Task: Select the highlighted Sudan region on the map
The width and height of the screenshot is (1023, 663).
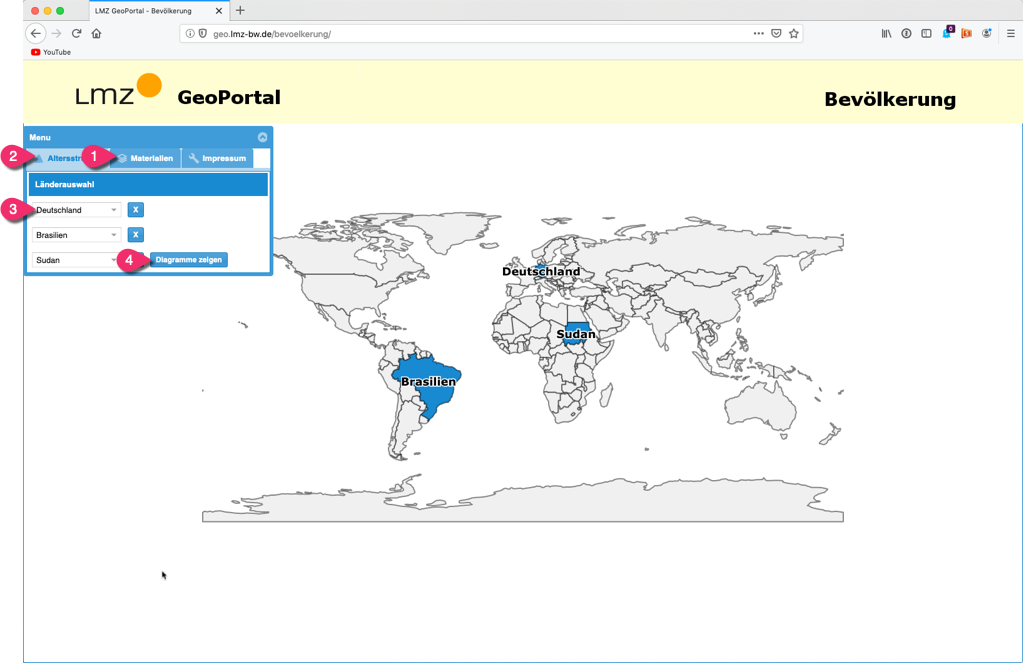Action: pos(575,334)
